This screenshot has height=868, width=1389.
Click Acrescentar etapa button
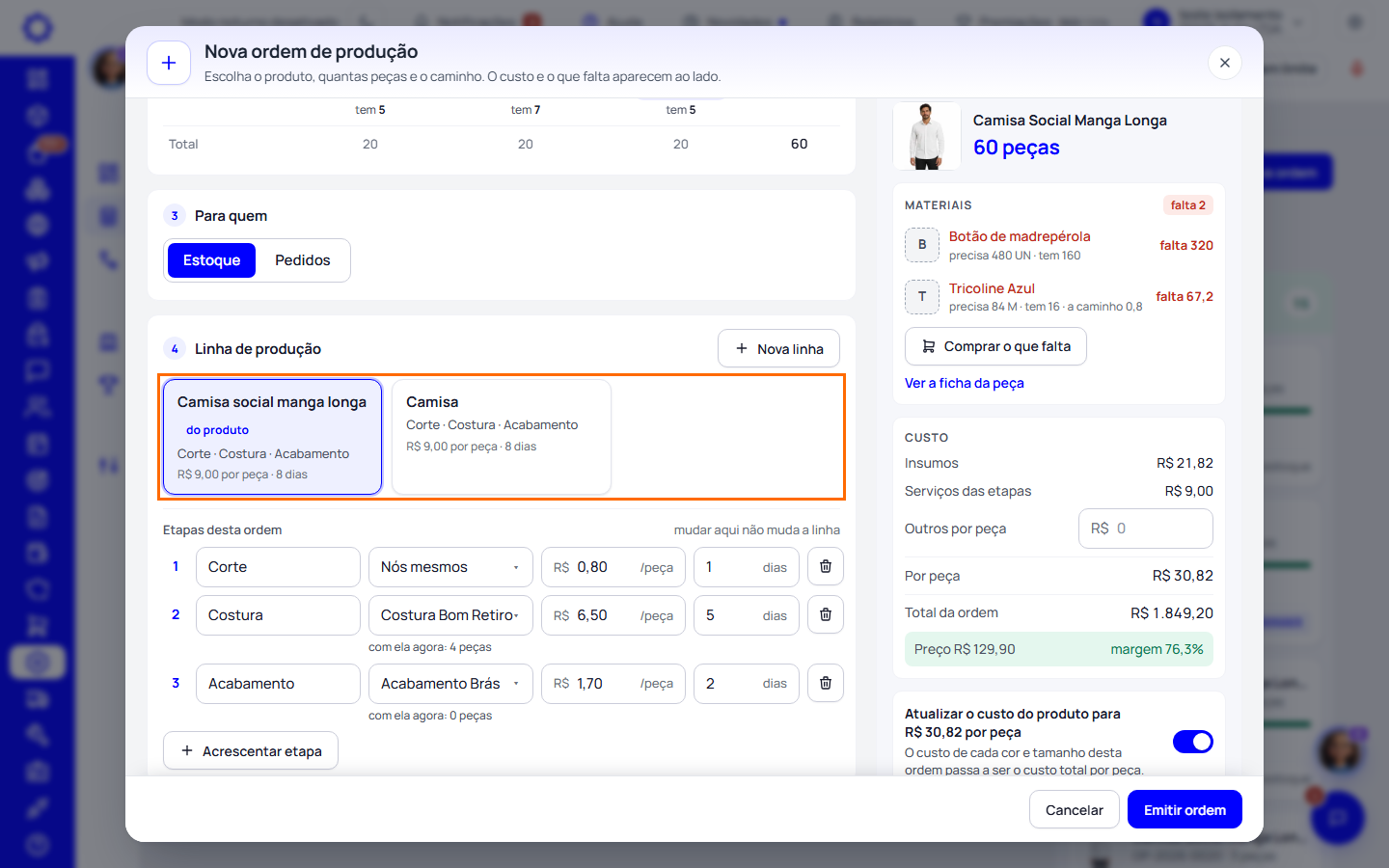point(251,750)
